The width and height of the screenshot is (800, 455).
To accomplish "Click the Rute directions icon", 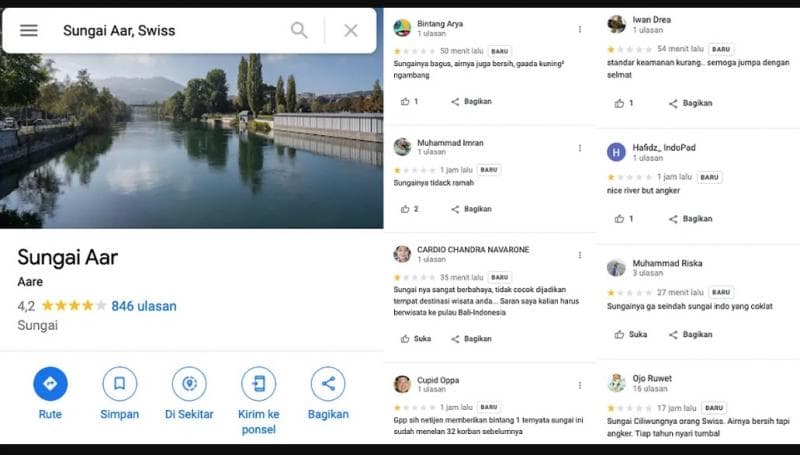I will 50,383.
